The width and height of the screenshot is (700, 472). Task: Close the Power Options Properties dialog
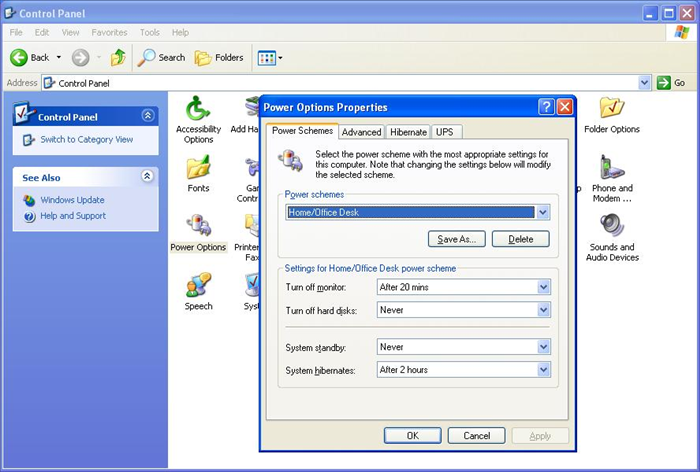[x=565, y=107]
